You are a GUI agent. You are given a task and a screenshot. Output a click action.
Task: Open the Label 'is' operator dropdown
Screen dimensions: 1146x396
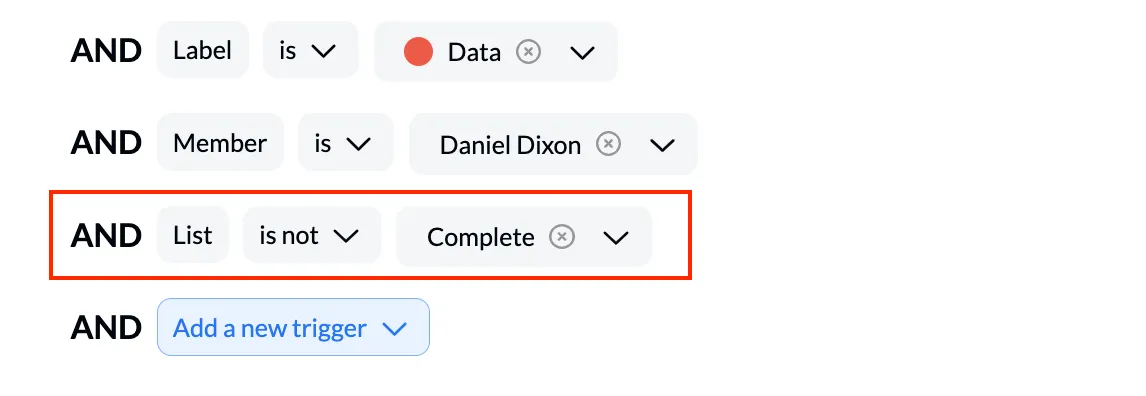tap(311, 50)
